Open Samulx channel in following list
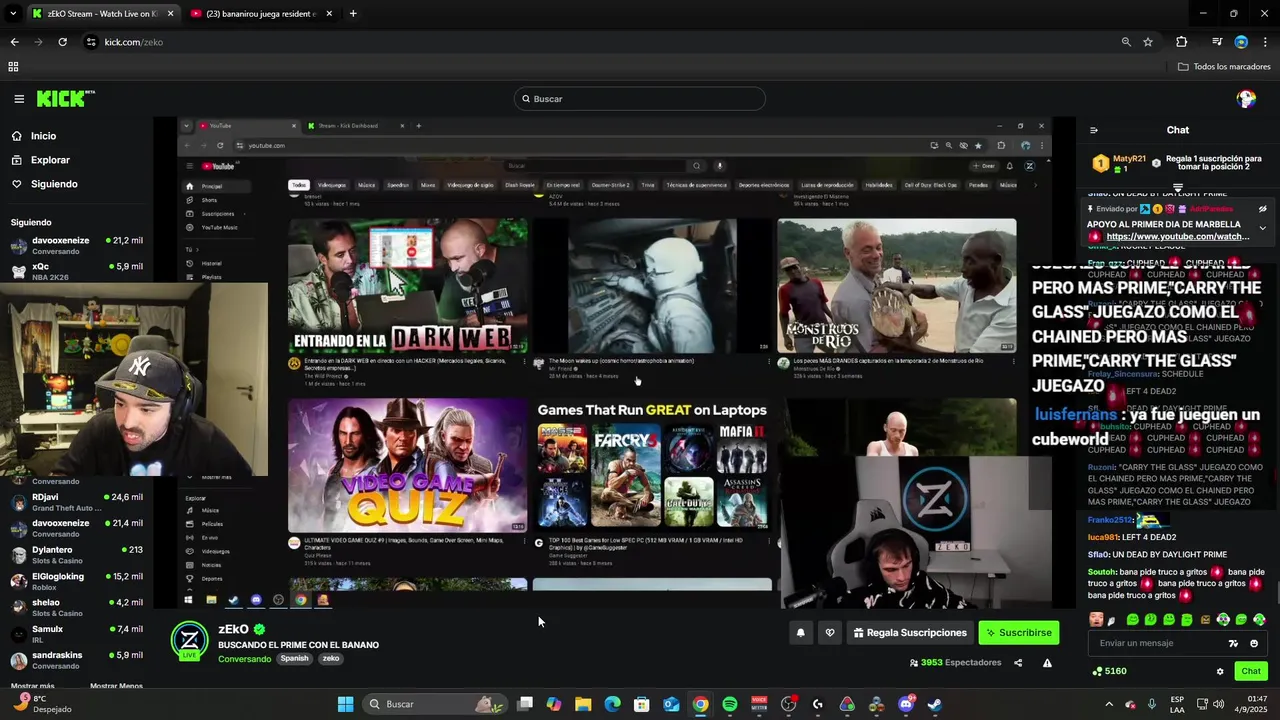The image size is (1280, 720). pyautogui.click(x=76, y=634)
